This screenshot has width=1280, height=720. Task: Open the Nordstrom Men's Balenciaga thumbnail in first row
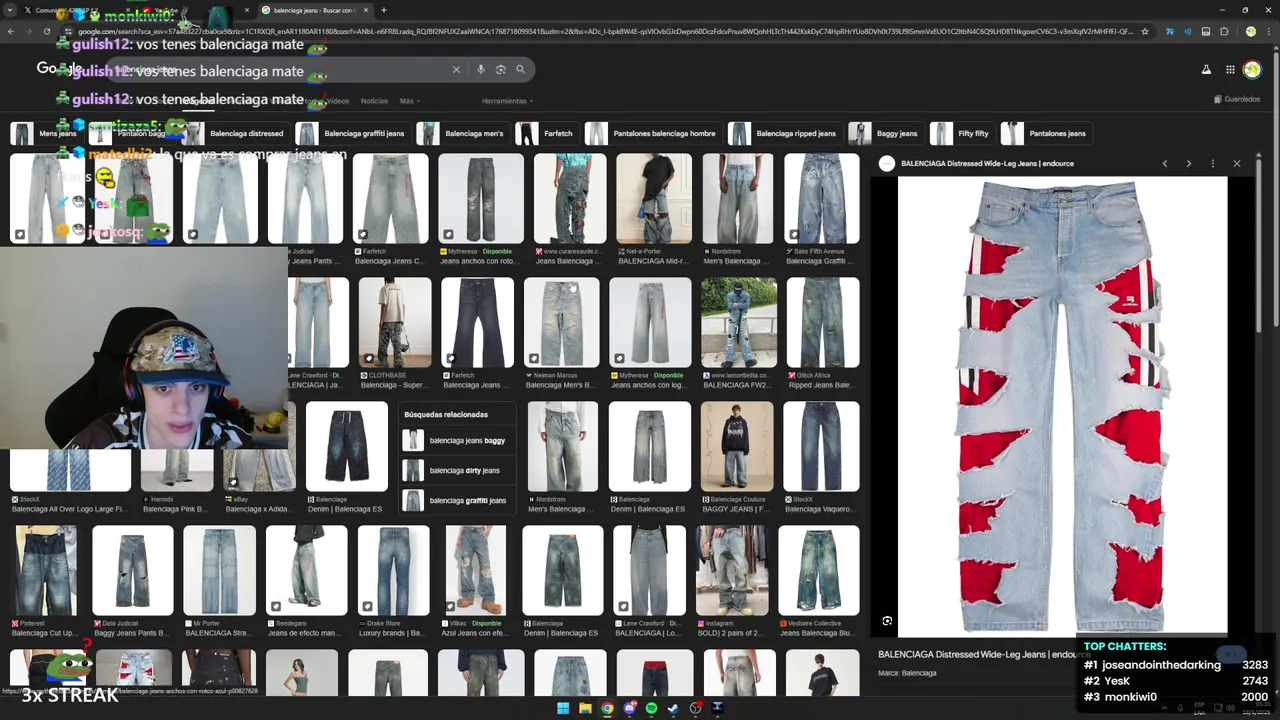737,198
